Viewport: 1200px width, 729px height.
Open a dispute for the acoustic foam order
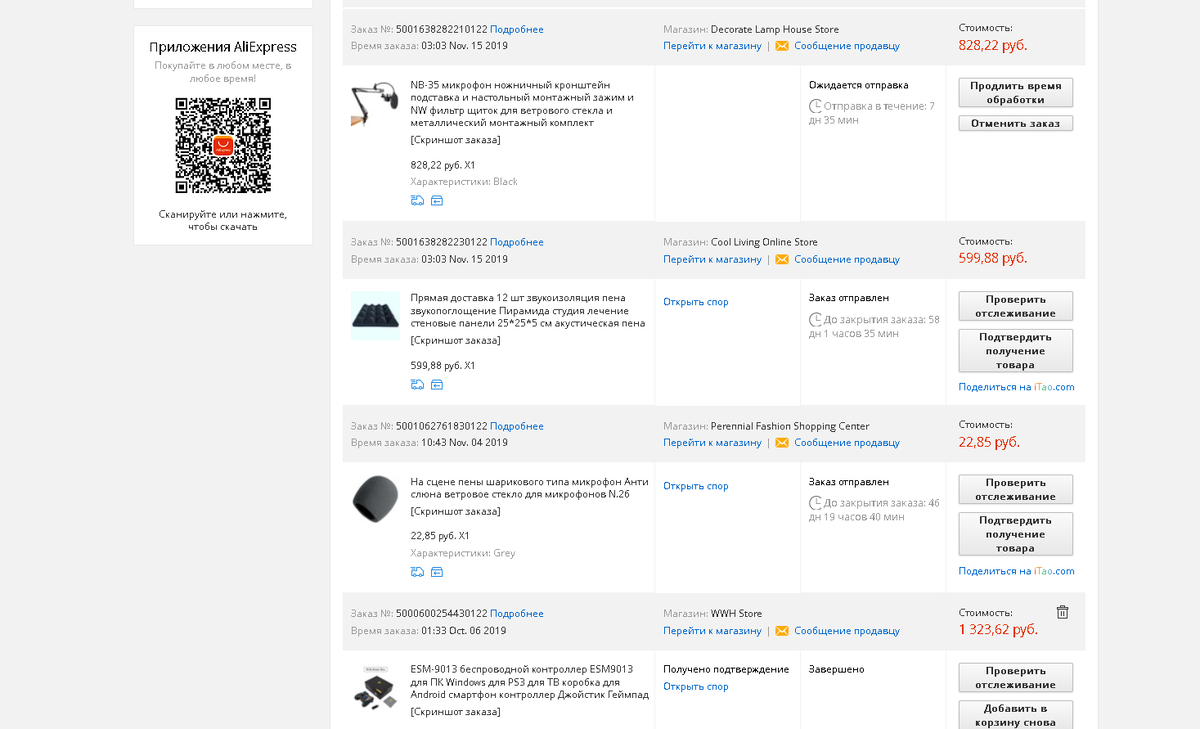(x=696, y=302)
